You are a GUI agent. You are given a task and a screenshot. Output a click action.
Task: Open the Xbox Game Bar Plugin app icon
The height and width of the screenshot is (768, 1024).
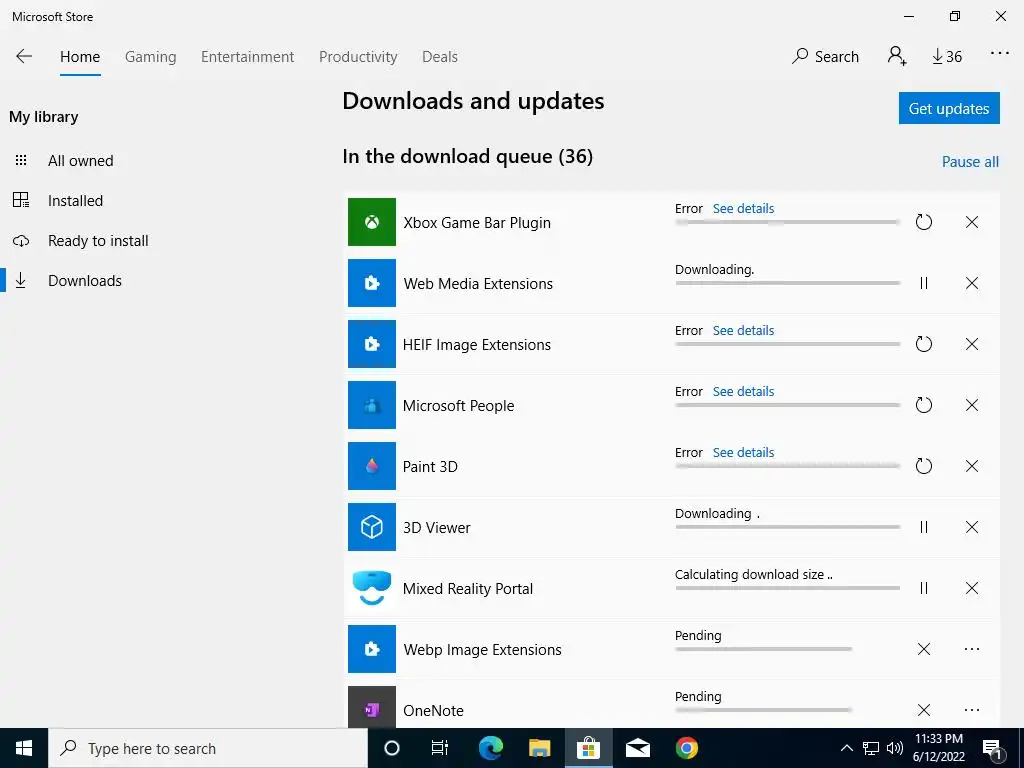[372, 222]
